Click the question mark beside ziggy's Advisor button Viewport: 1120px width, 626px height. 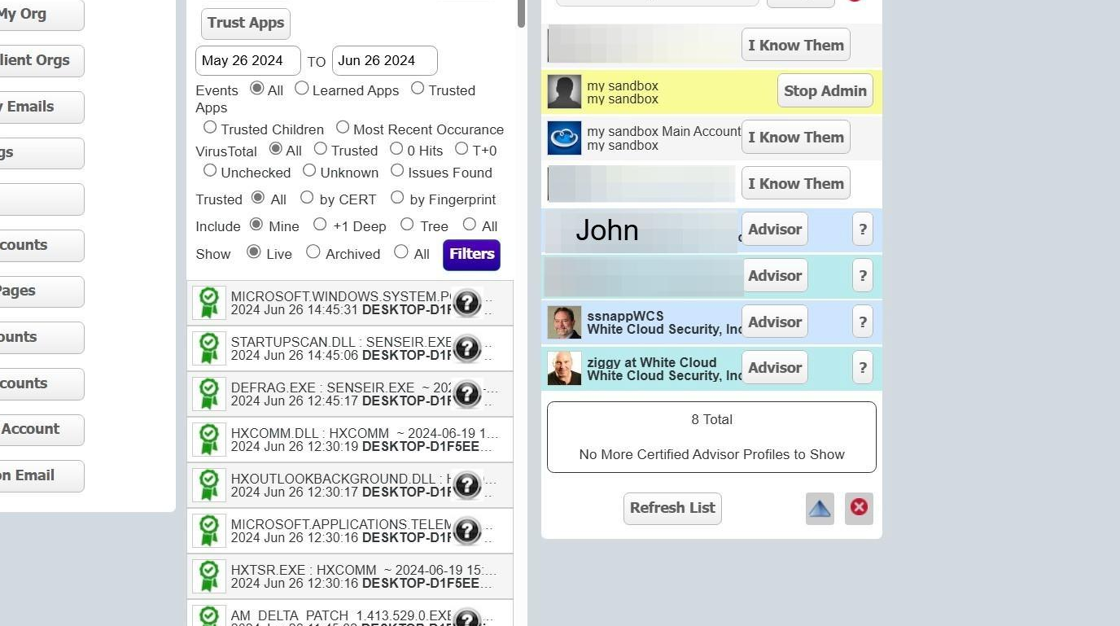point(862,367)
